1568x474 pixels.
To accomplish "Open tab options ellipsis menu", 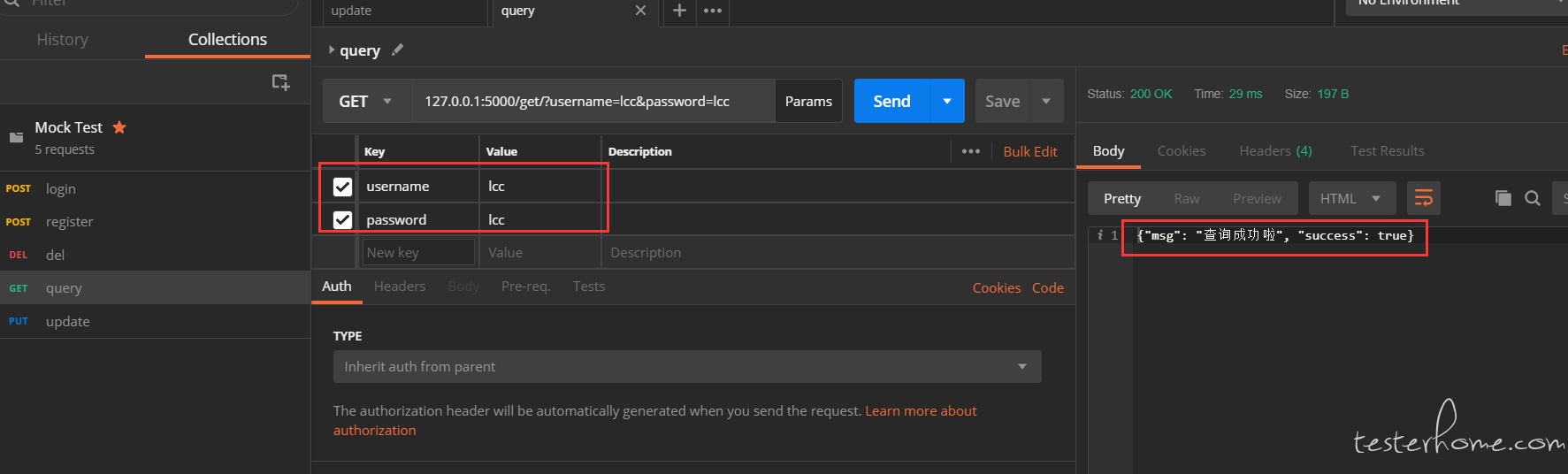I will tap(713, 11).
